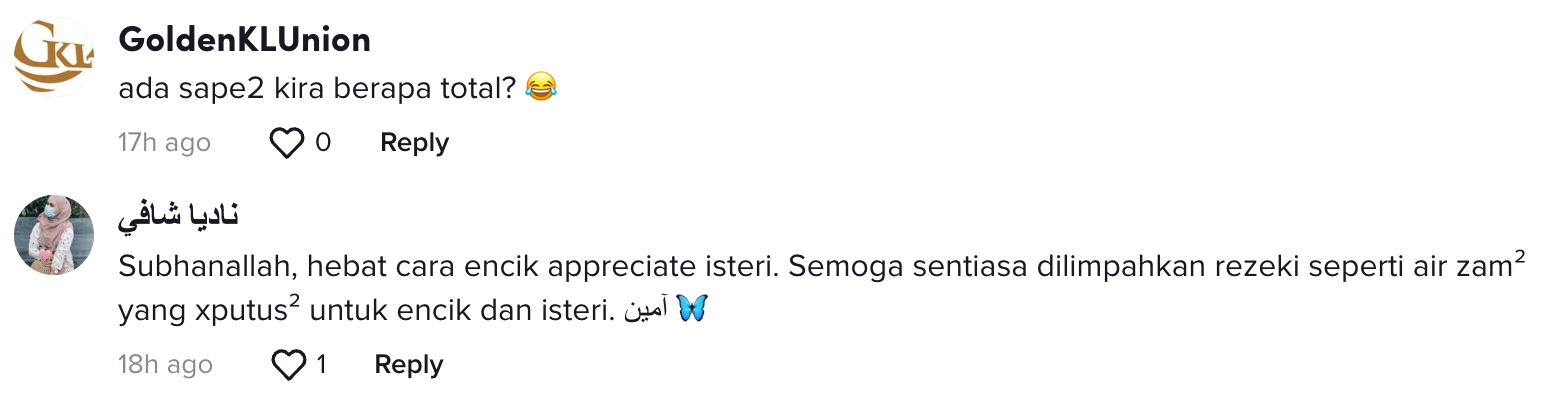Select the like count 1 beside the heart
This screenshot has width=1544, height=398.
coord(321,365)
